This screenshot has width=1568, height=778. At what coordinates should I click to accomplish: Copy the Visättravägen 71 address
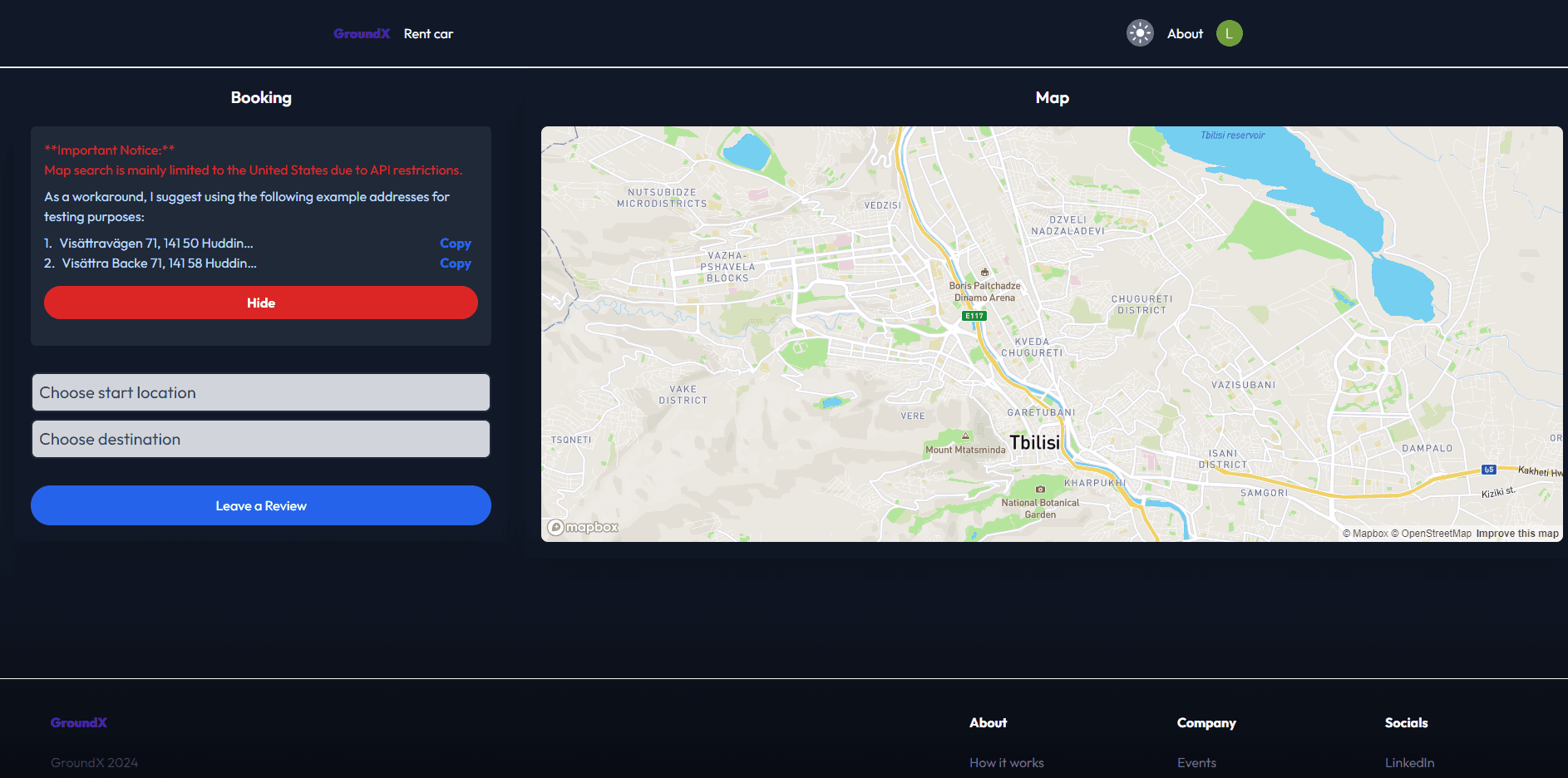(456, 244)
